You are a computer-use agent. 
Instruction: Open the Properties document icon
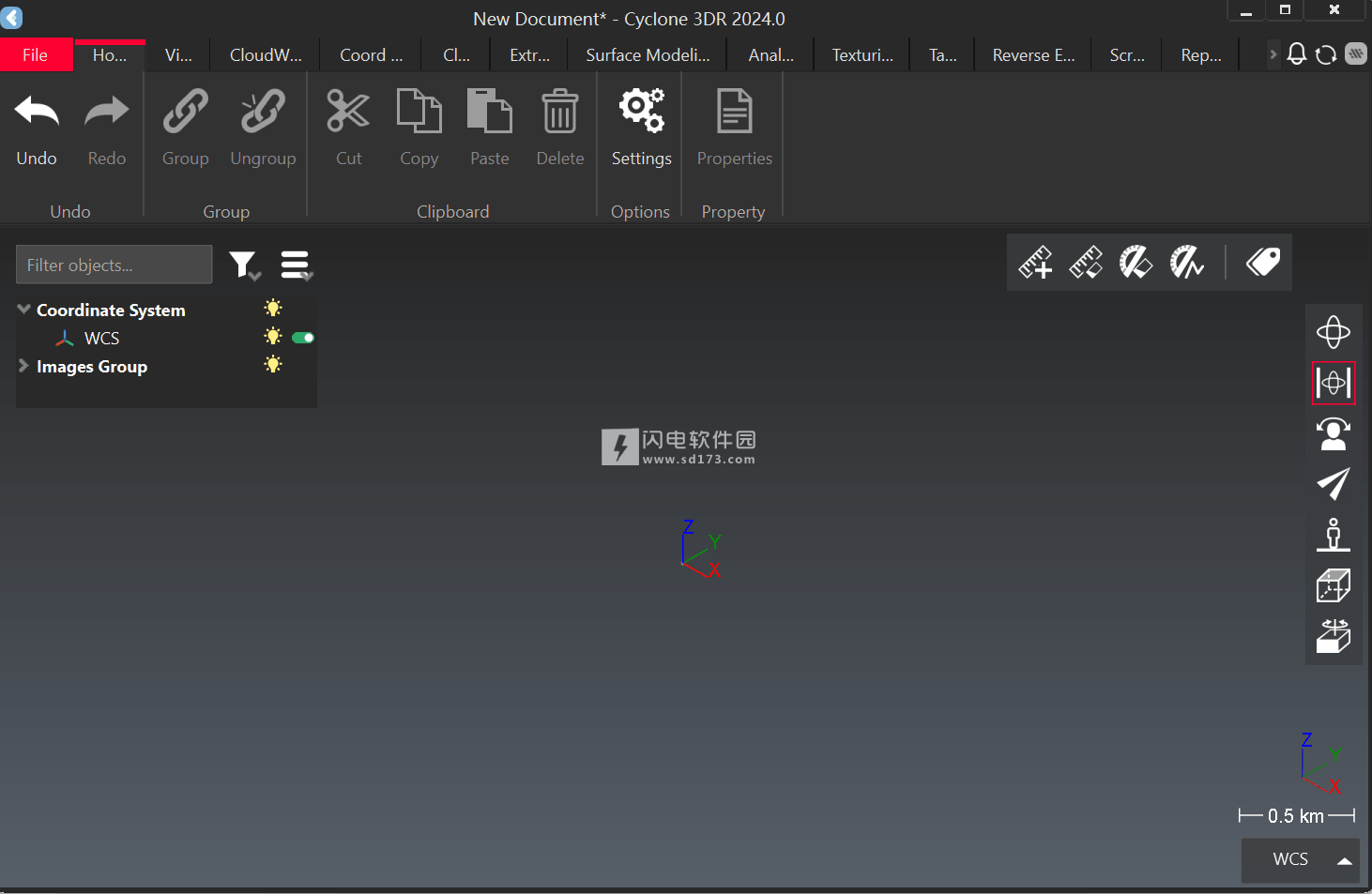tap(734, 112)
